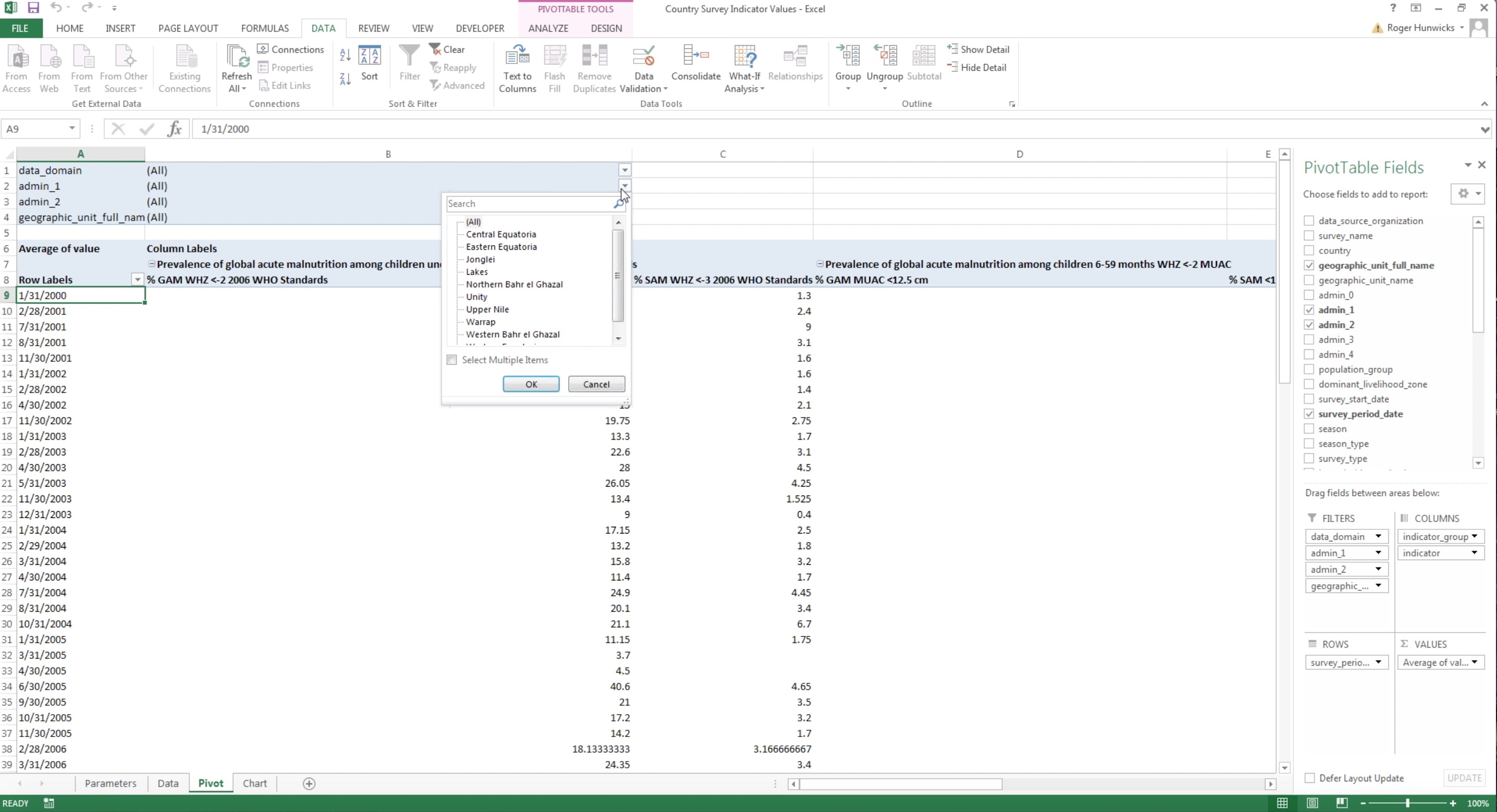Toggle the Defer Layout Update checkbox
Image resolution: width=1497 pixels, height=812 pixels.
click(1309, 778)
